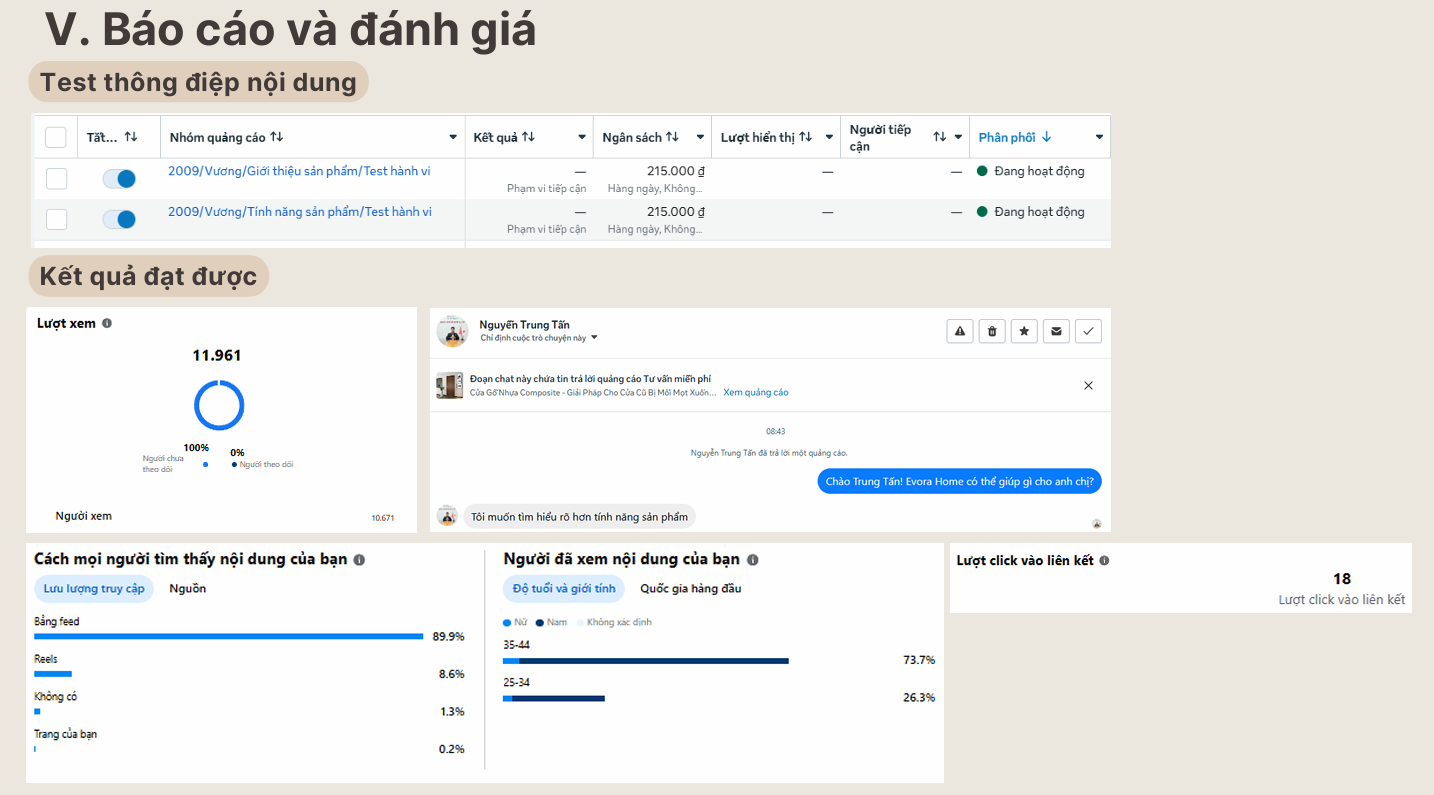The width and height of the screenshot is (1434, 795).
Task: Select checkbox for Tính năng sản phẩm row
Action: pyautogui.click(x=56, y=219)
